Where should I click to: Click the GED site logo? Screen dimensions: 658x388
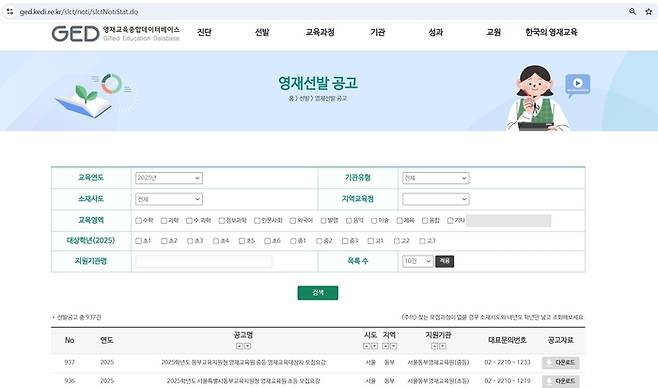[x=115, y=33]
